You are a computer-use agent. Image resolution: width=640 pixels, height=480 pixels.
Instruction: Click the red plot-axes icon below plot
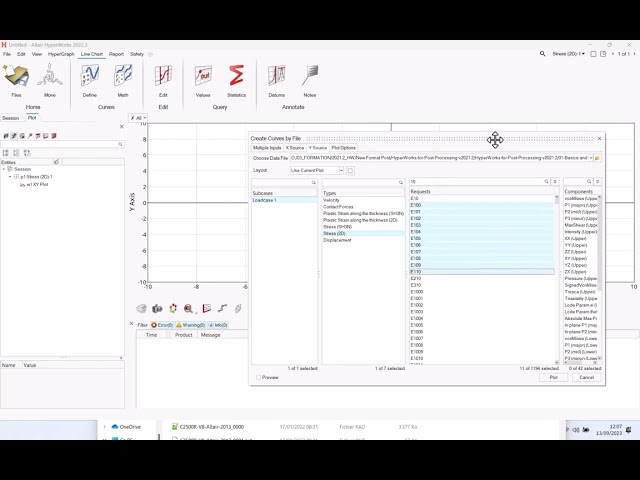tap(207, 309)
